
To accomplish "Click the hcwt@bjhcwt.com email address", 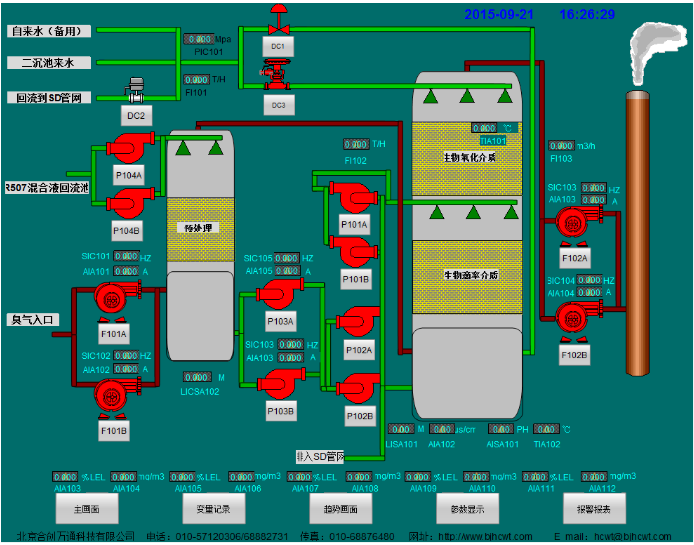I will (633, 537).
